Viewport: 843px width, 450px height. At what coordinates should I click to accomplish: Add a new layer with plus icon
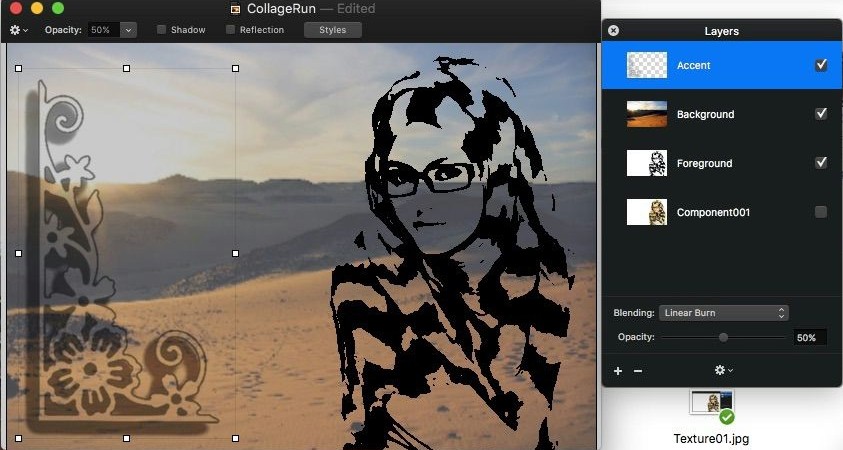[618, 370]
